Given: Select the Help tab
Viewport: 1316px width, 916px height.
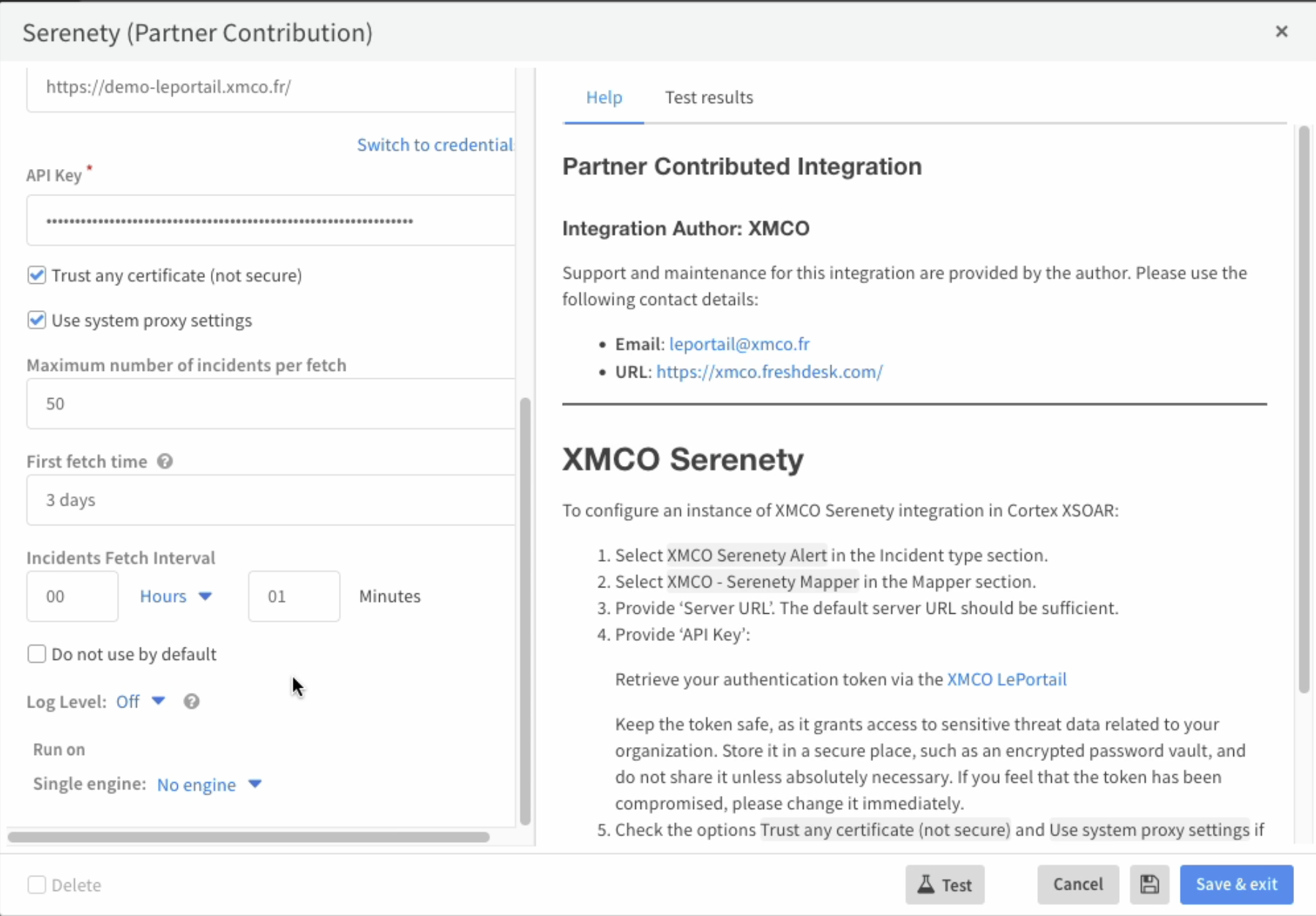Looking at the screenshot, I should point(604,97).
